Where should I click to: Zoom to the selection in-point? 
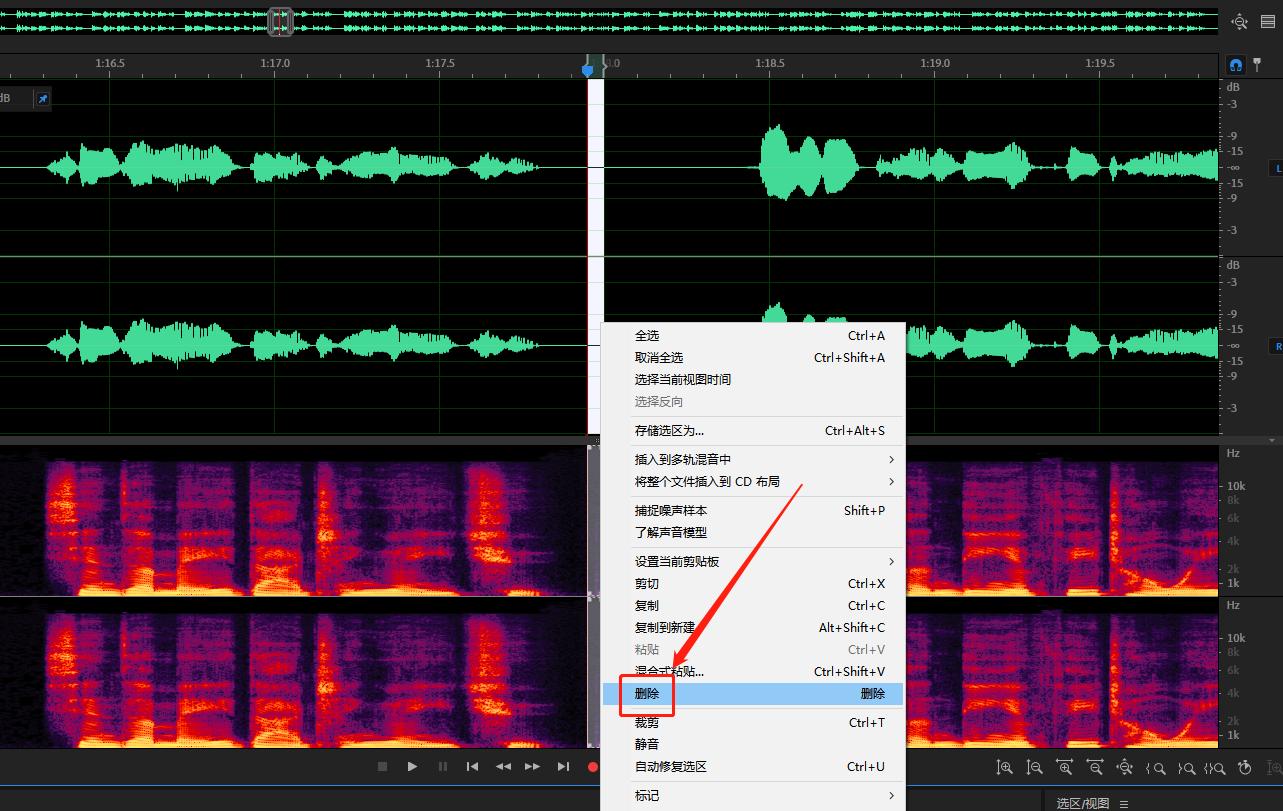click(1156, 767)
